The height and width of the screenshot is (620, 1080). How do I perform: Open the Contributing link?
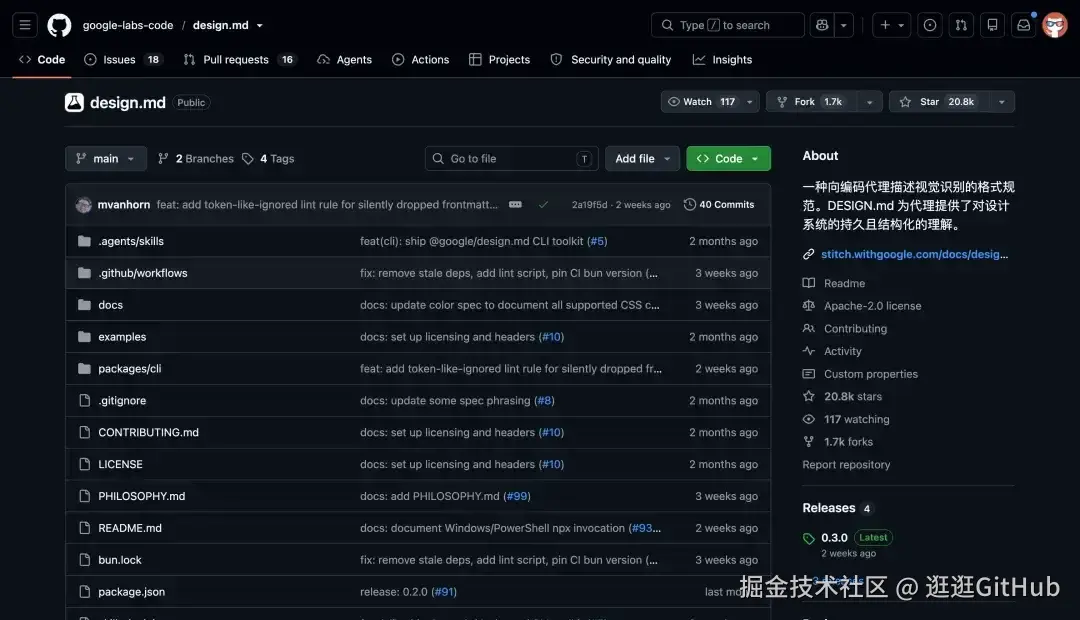[855, 329]
